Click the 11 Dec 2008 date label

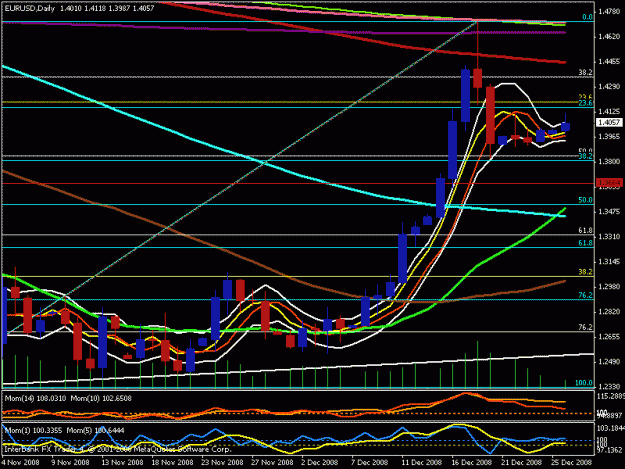[x=422, y=462]
